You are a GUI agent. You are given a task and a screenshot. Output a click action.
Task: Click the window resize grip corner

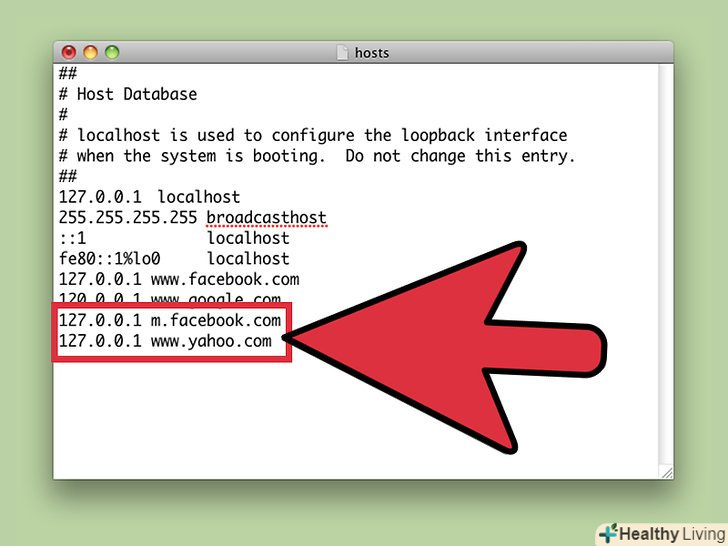(x=667, y=473)
